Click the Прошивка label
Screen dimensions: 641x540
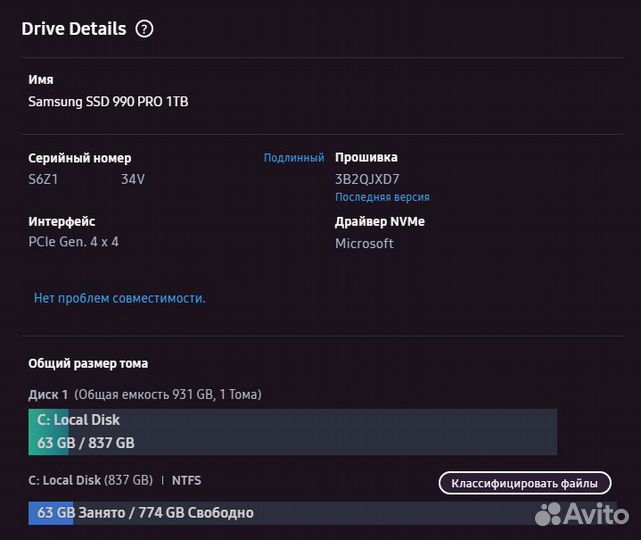[366, 157]
